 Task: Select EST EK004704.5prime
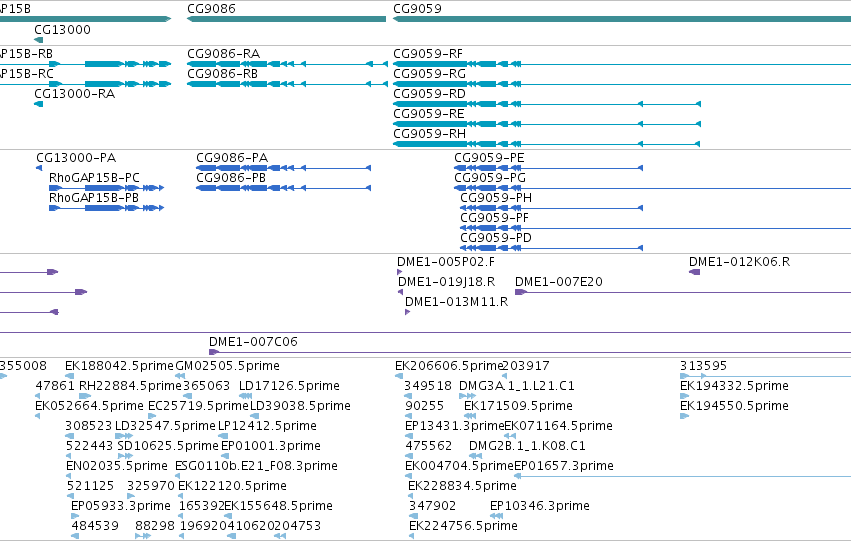[459, 466]
